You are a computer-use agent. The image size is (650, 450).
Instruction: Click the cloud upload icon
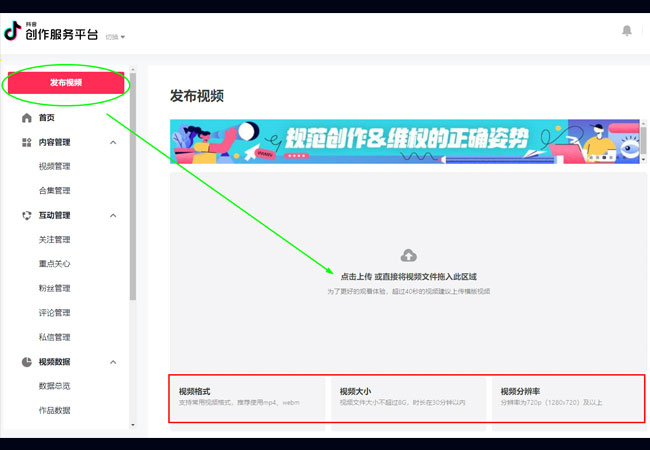pos(408,256)
